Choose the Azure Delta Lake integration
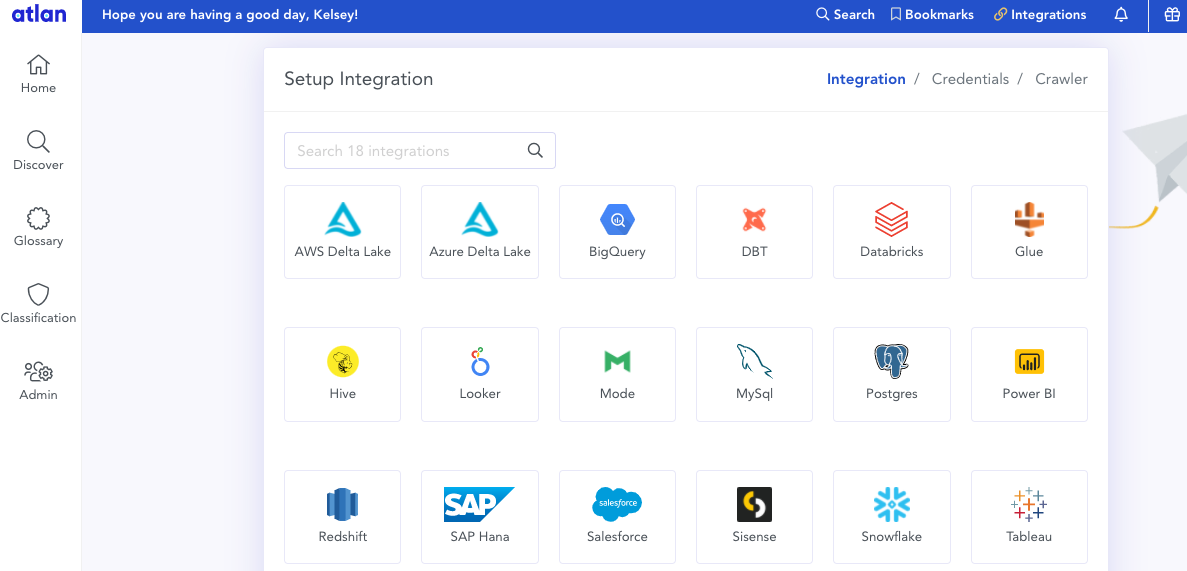 pos(480,232)
